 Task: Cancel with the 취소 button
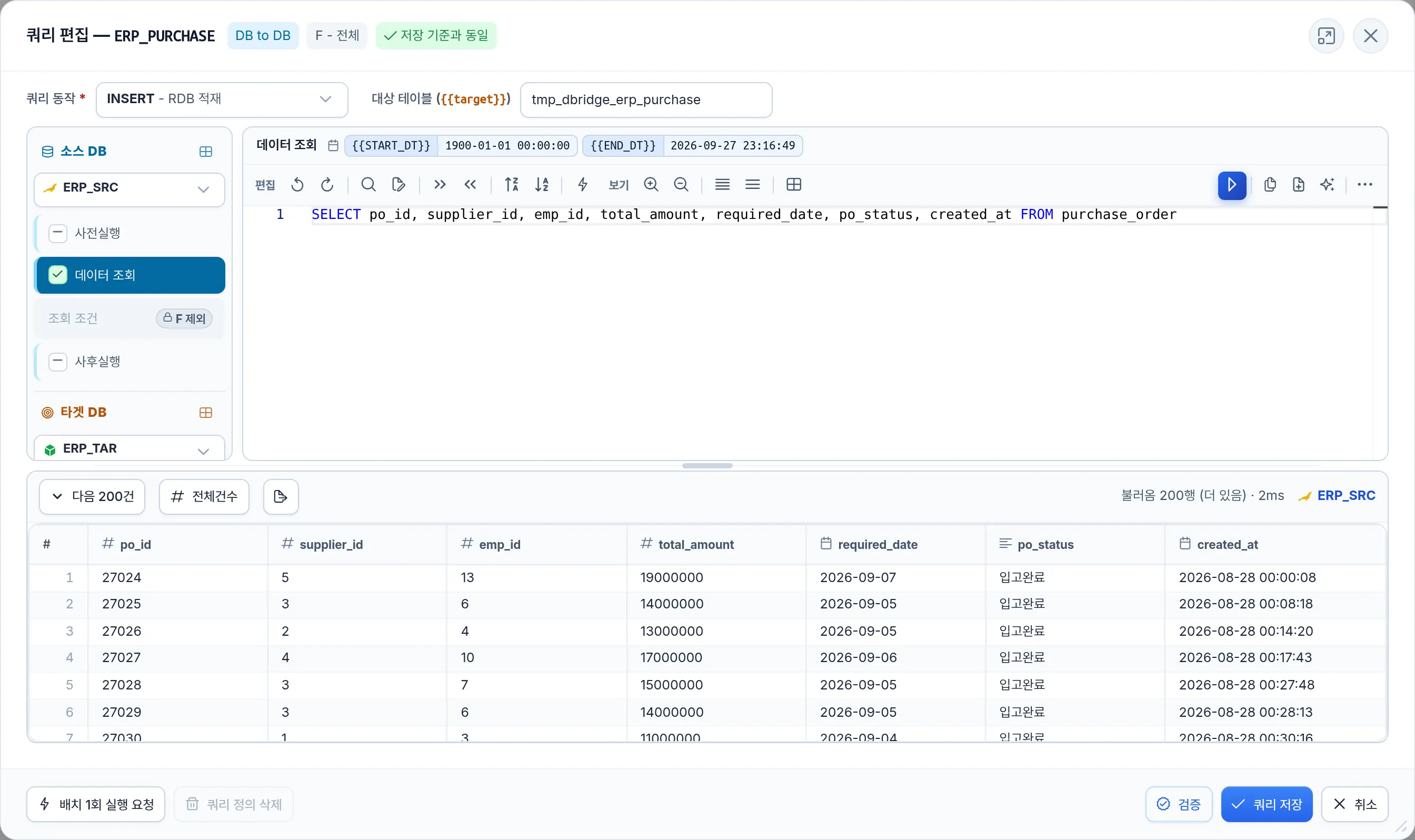1354,804
